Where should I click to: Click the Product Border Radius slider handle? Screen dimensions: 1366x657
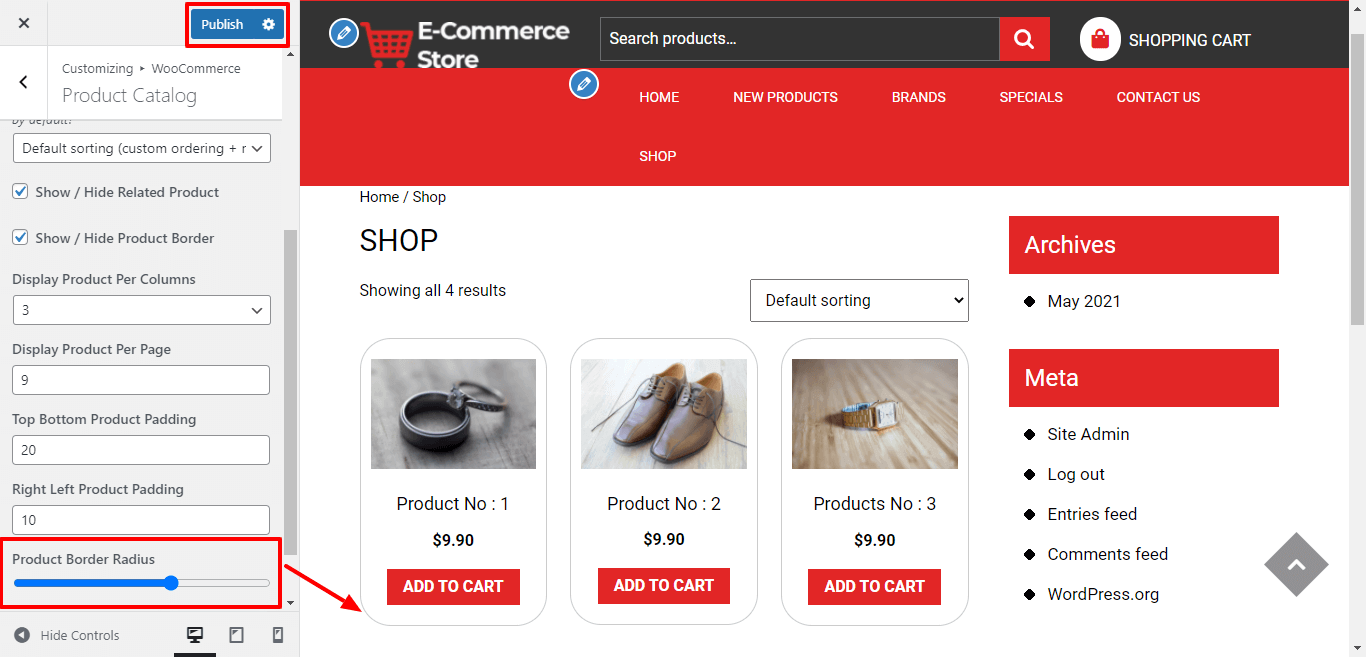170,583
